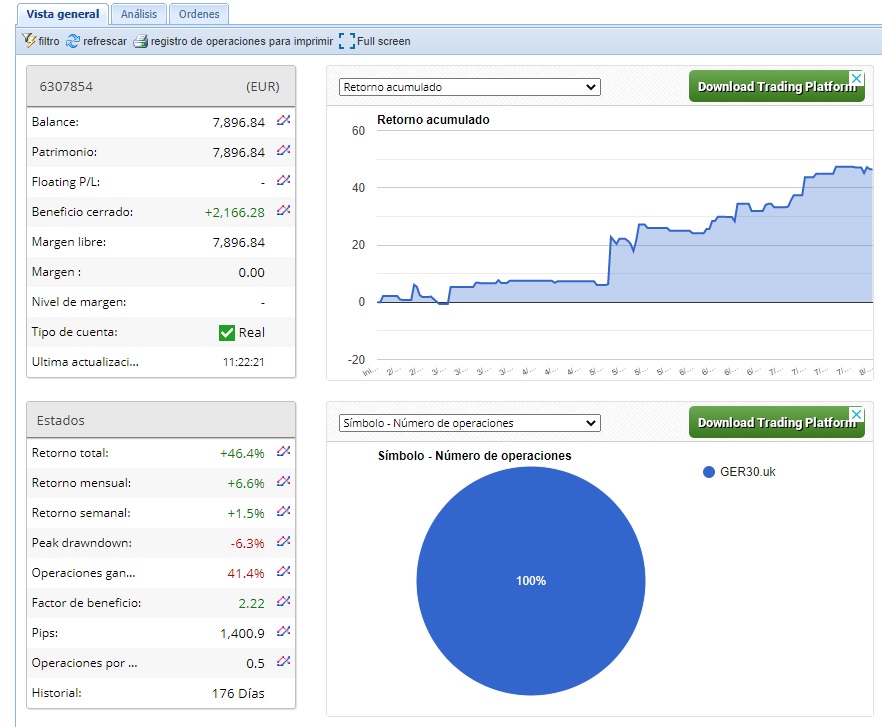Click the refrescar refresh icon
The width and height of the screenshot is (882, 727).
point(72,41)
